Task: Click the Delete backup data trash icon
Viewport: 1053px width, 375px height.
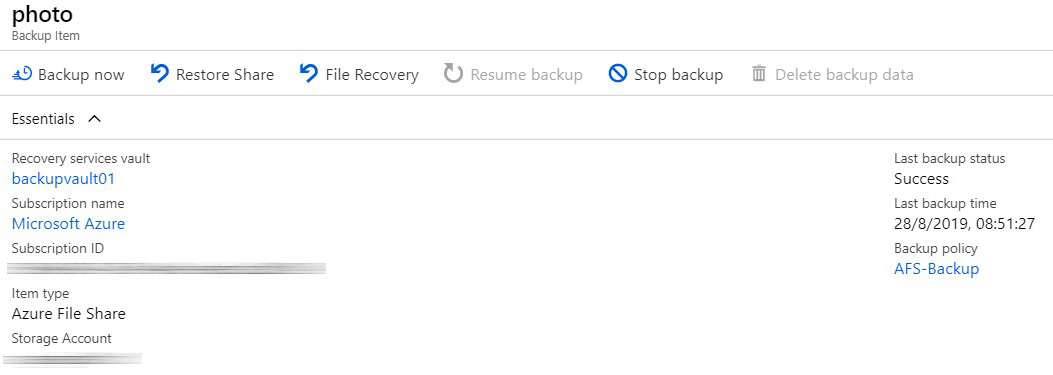Action: point(759,73)
